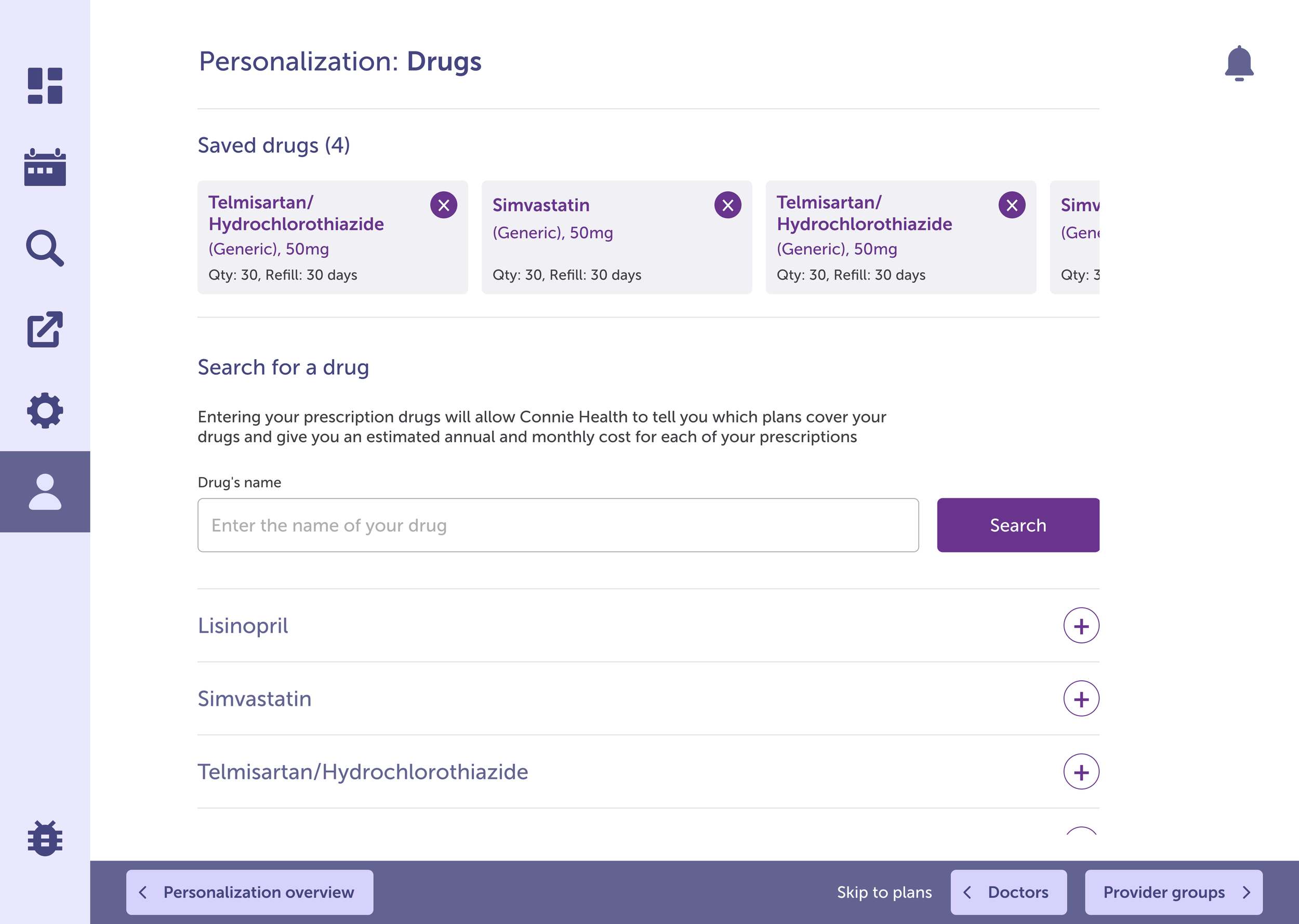The width and height of the screenshot is (1299, 924).
Task: Click the purple Search button
Action: coord(1018,525)
